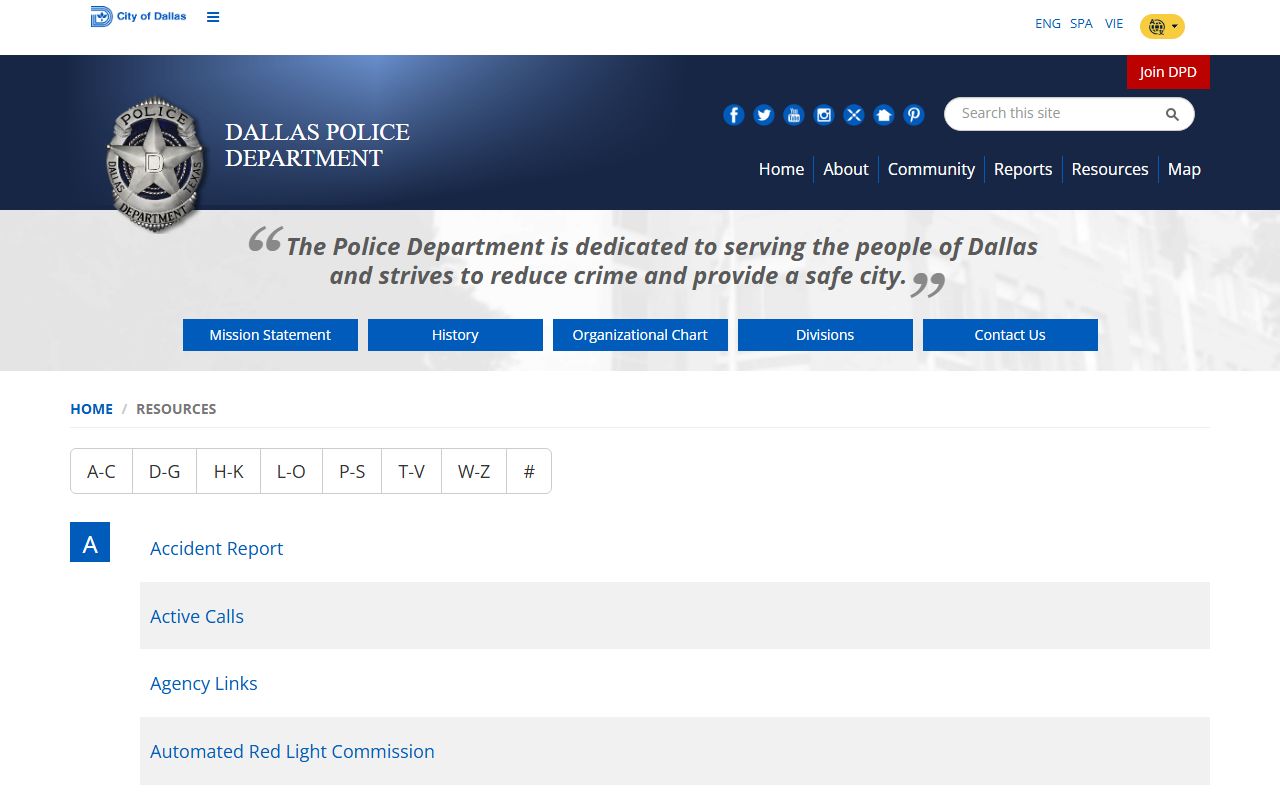The image size is (1280, 800).
Task: Open the Twitter bird icon
Action: [764, 115]
